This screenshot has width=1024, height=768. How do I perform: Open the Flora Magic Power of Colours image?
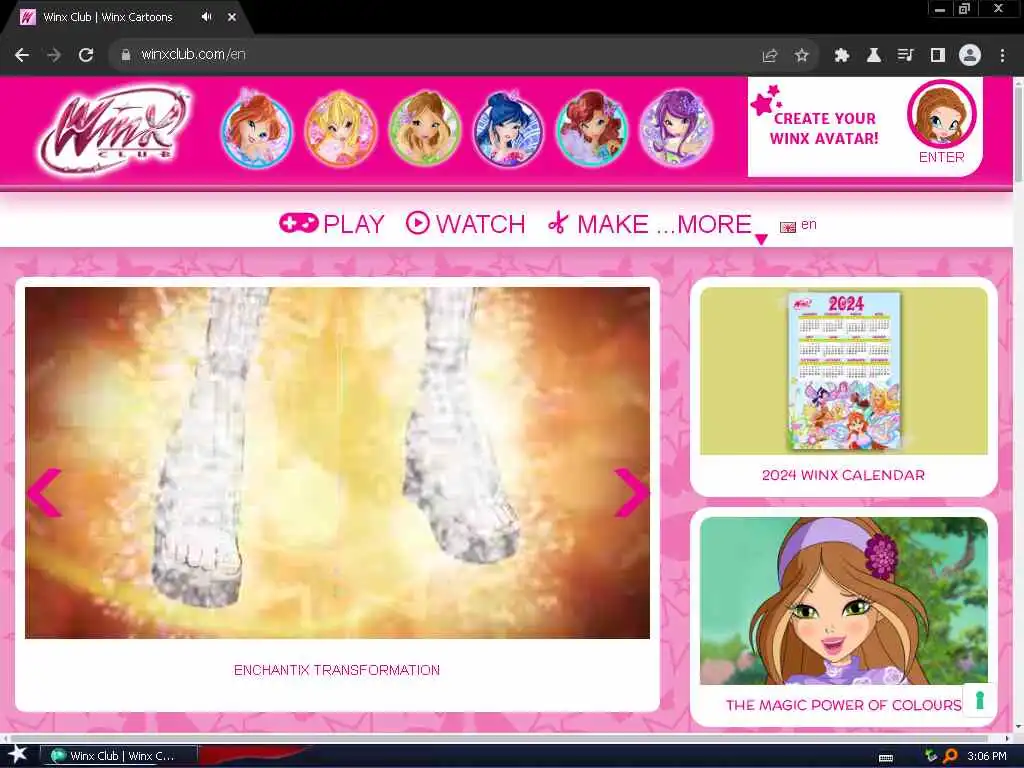point(844,601)
